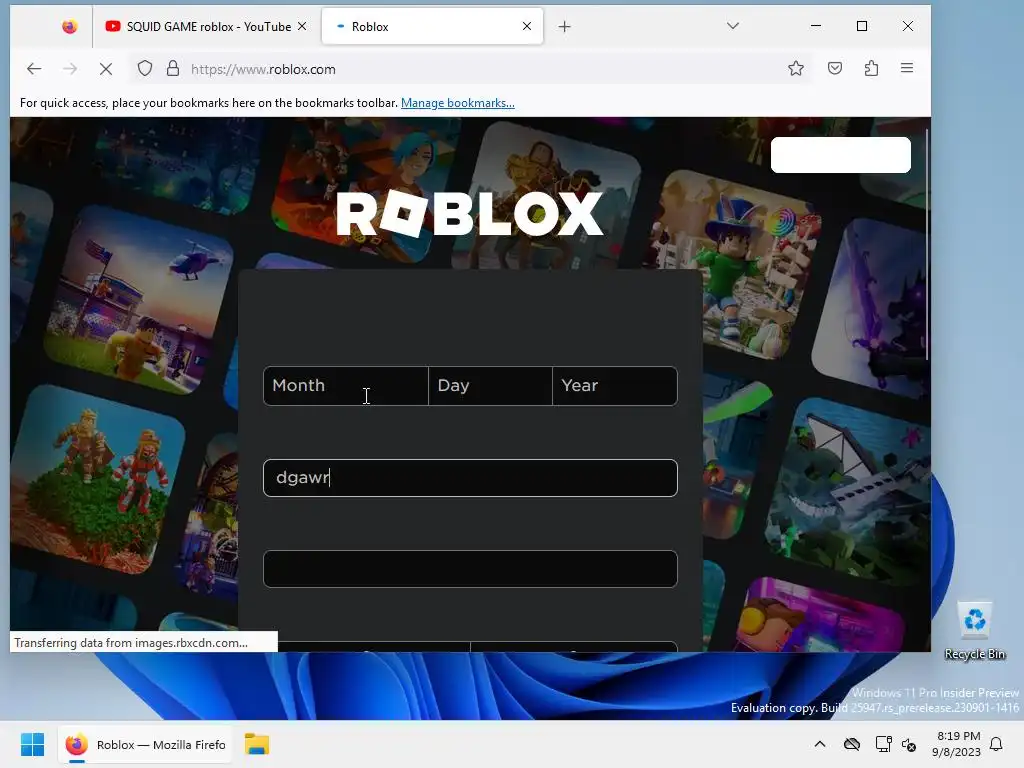The image size is (1024, 768).
Task: Go back using the browser back arrow
Action: click(x=34, y=69)
